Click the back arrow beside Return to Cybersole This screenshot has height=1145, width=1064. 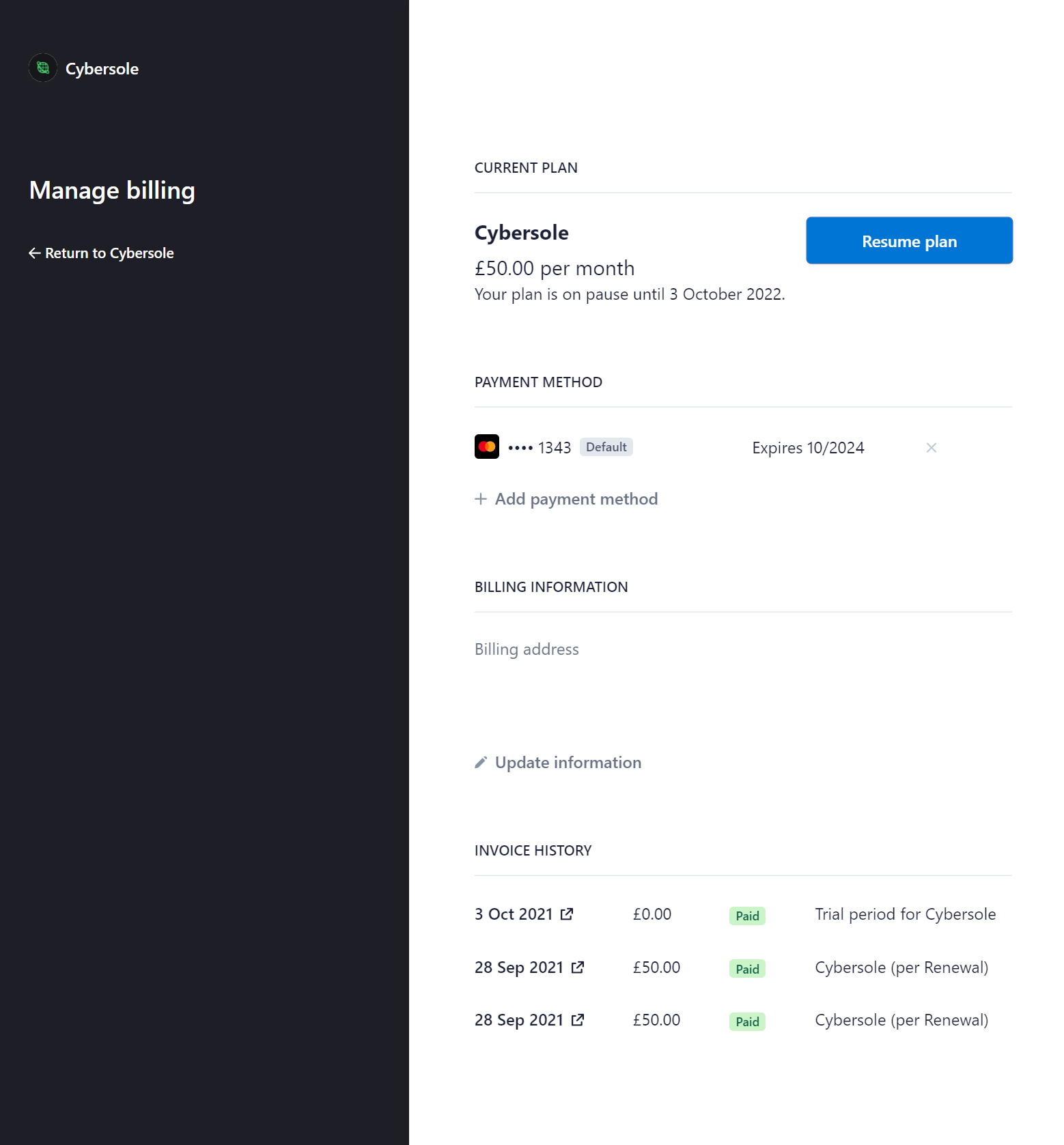click(x=34, y=253)
